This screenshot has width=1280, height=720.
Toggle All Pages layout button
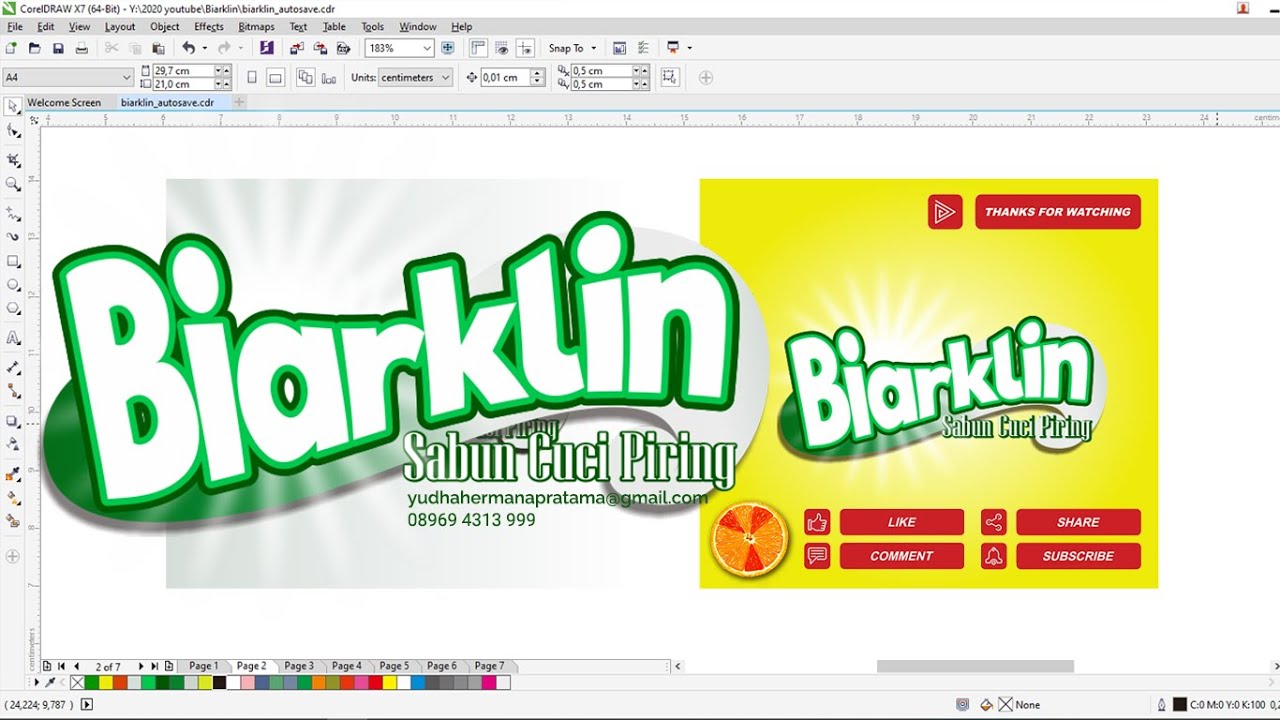point(305,77)
